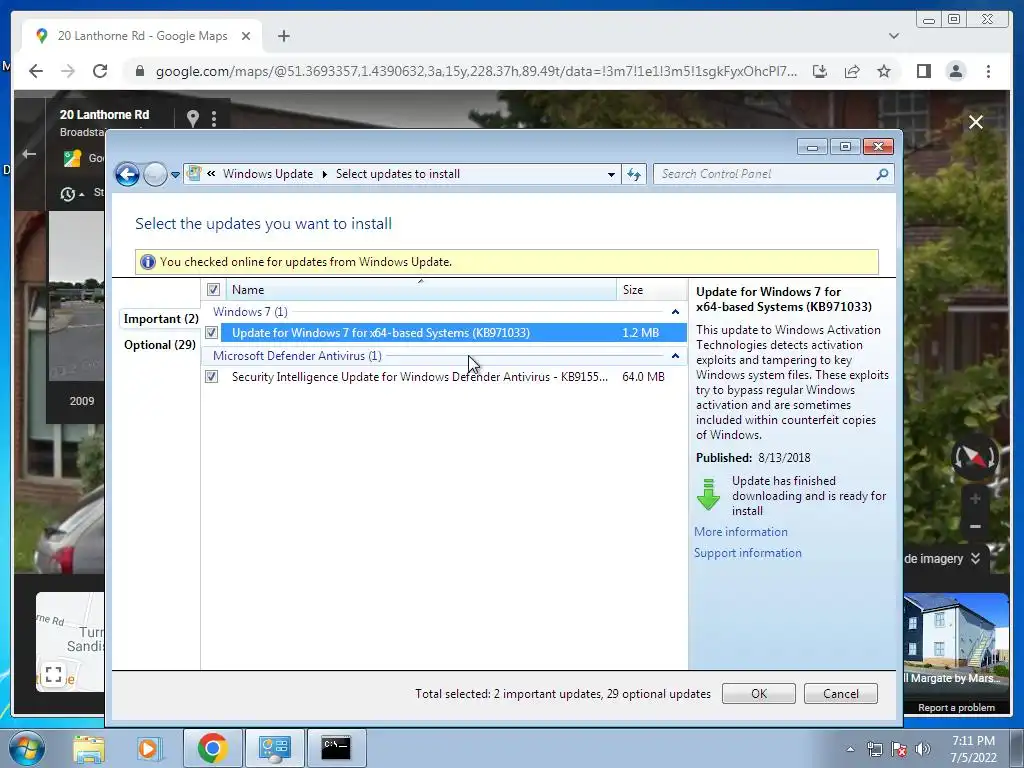Screen dimensions: 1024x768
Task: Open the Street View time history clock
Action: click(68, 194)
